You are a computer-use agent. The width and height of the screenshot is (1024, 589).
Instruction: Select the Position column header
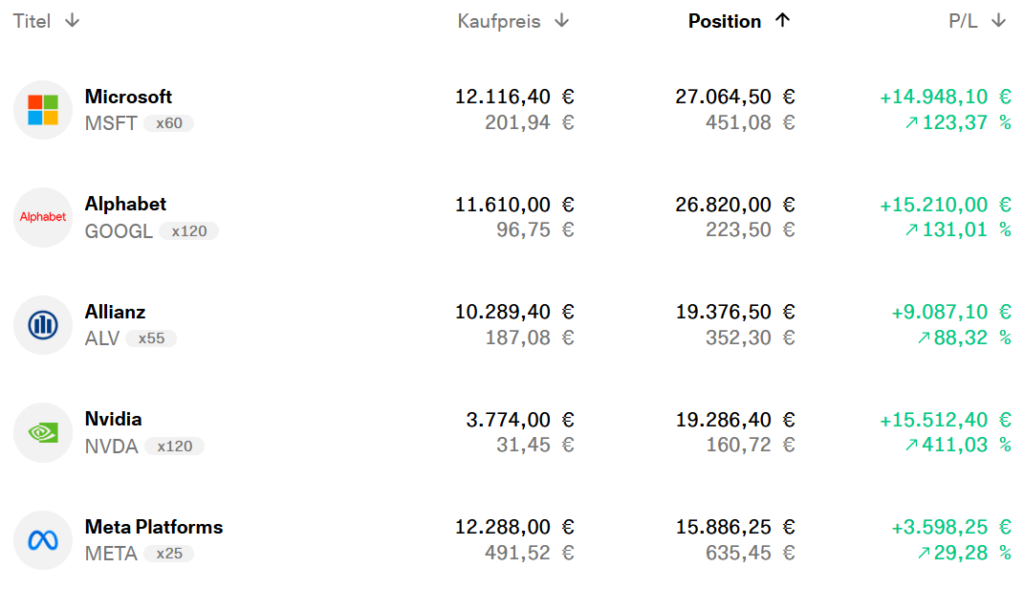pyautogui.click(x=724, y=21)
